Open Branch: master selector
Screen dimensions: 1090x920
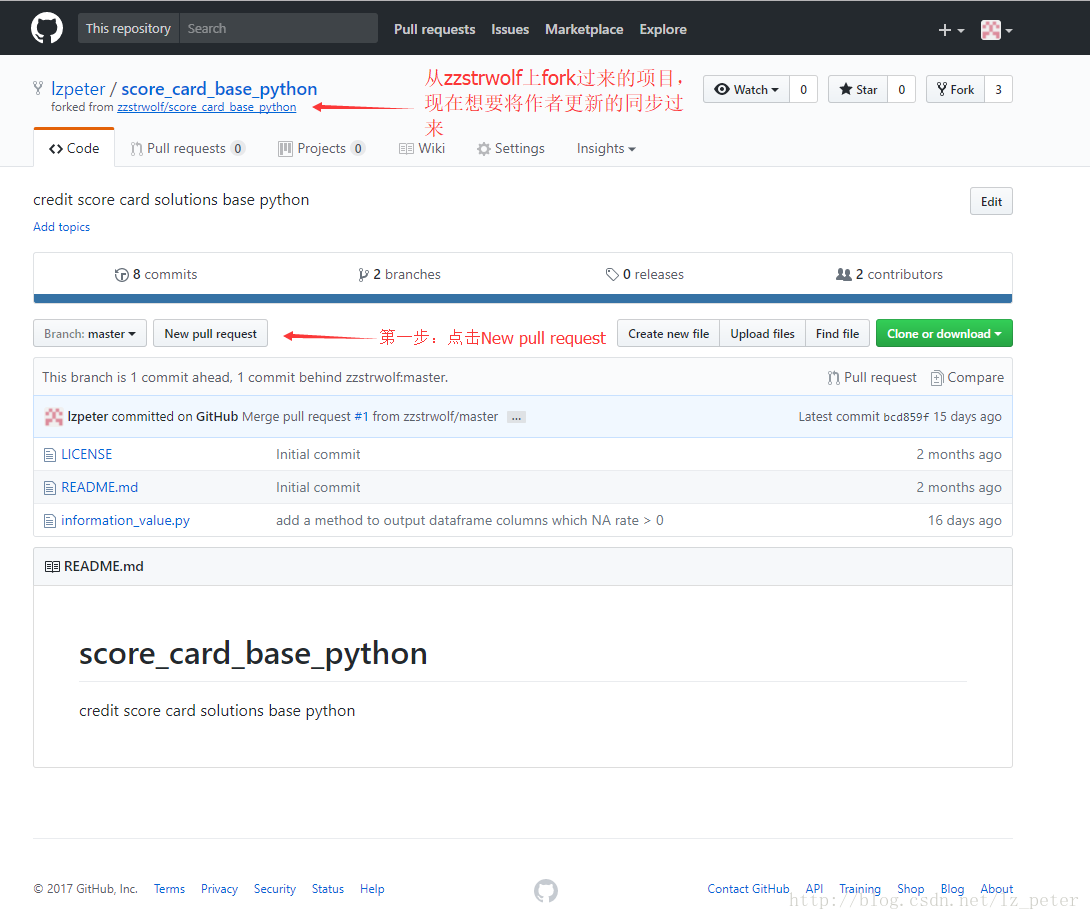[x=90, y=333]
